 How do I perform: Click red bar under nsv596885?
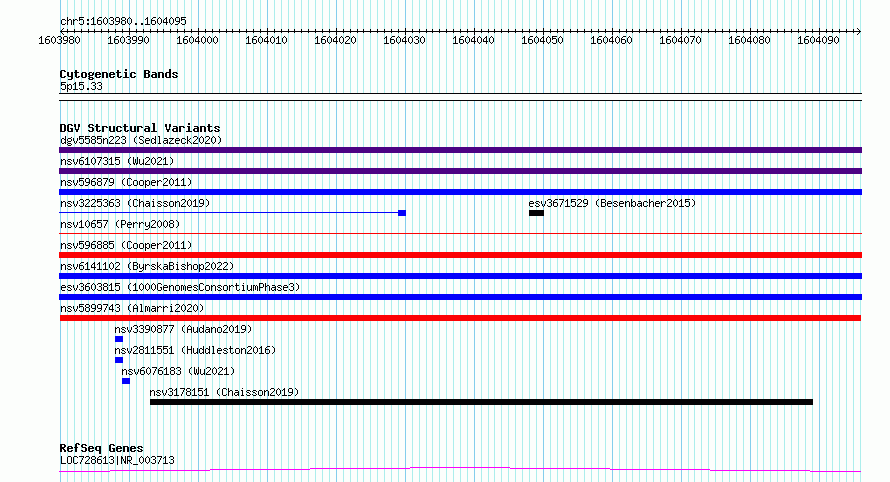460,255
